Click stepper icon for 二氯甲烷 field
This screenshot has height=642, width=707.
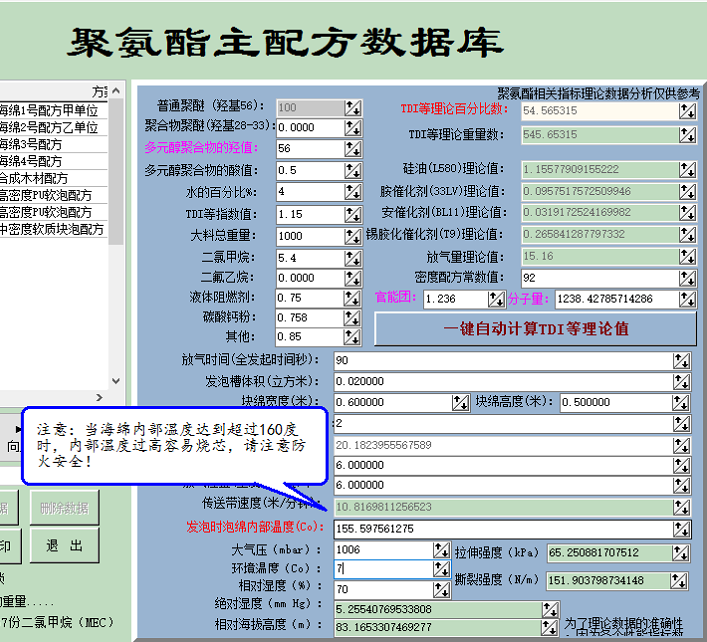click(x=353, y=258)
